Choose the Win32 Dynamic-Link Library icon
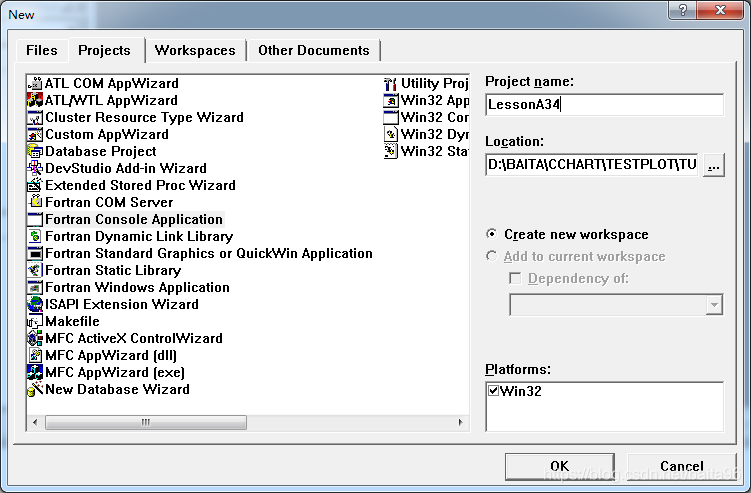This screenshot has width=751, height=493. [391, 134]
